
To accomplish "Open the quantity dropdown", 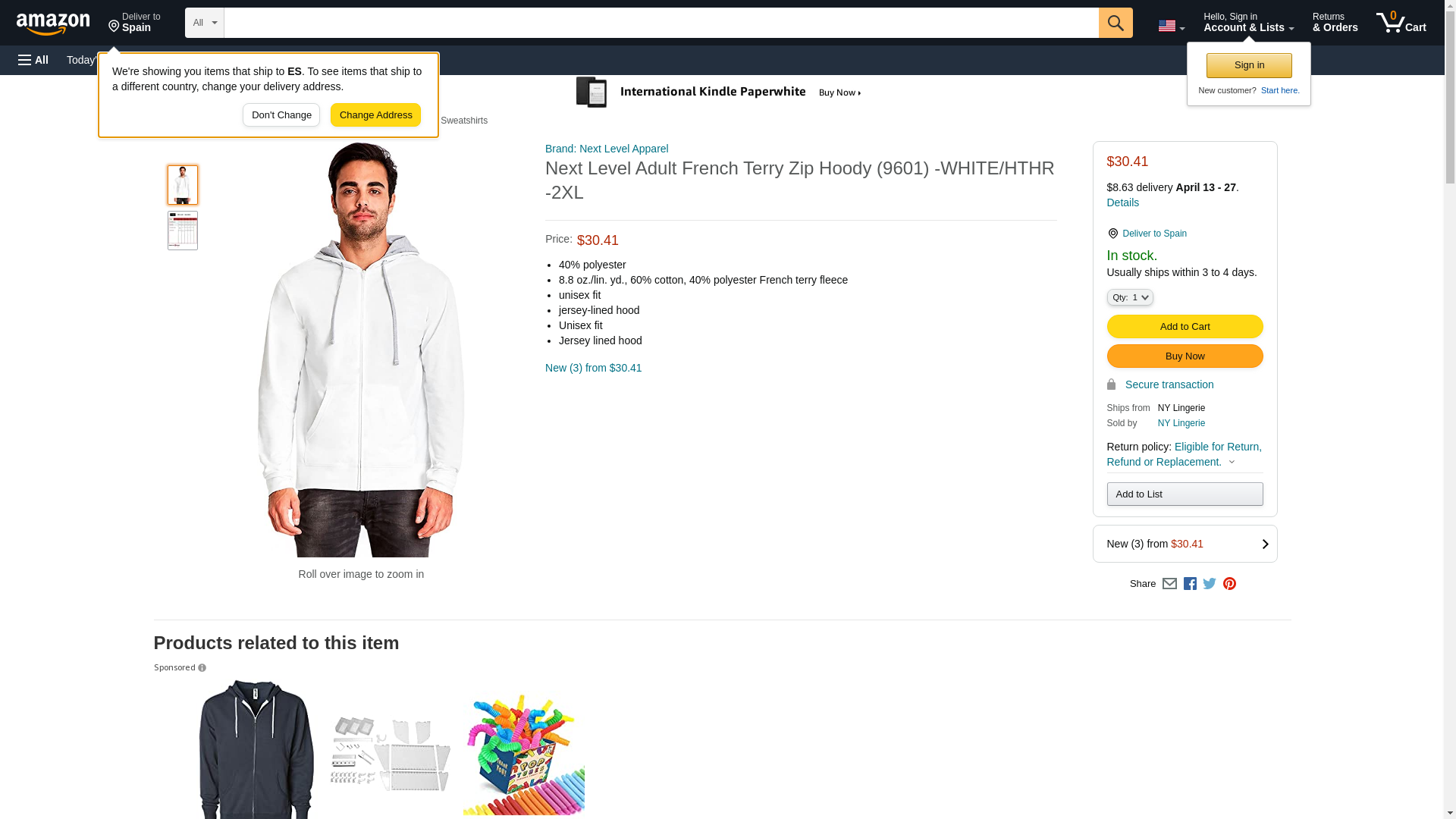I will (x=1130, y=298).
